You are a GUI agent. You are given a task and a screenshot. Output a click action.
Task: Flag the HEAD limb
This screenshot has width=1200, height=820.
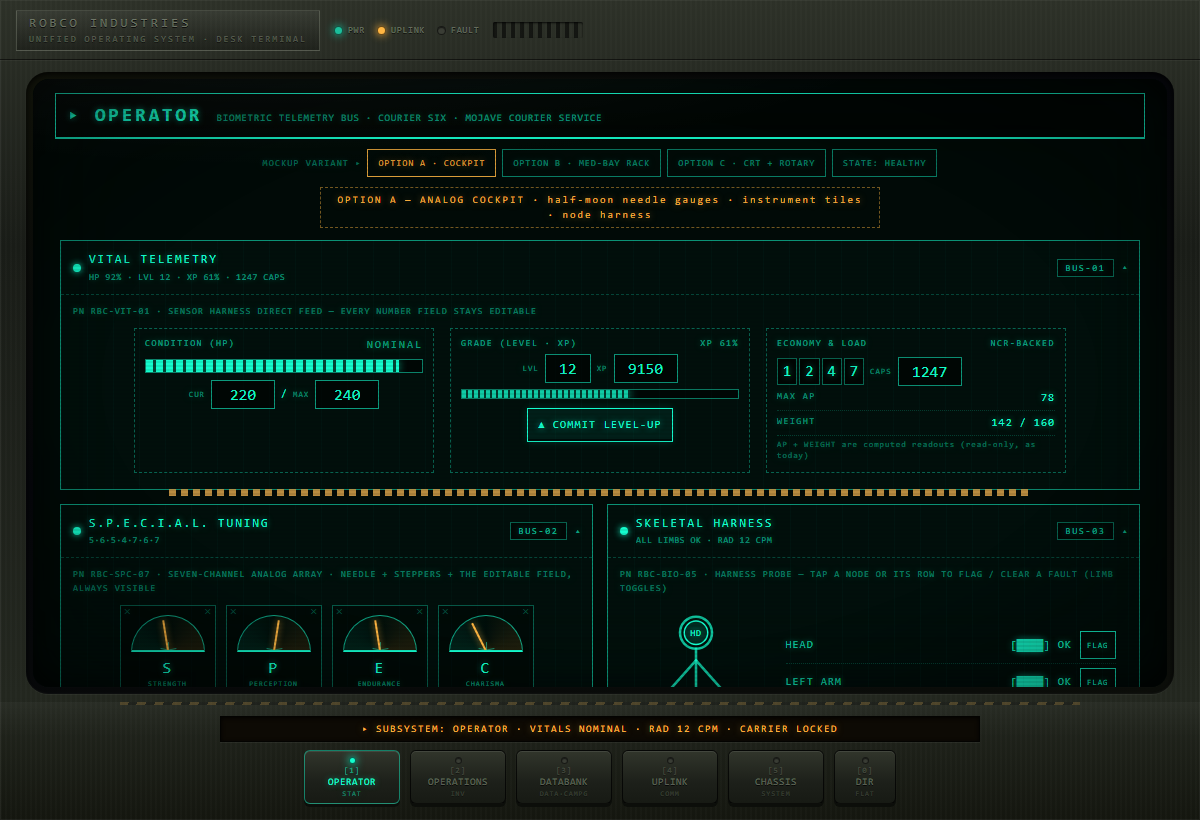click(1098, 645)
